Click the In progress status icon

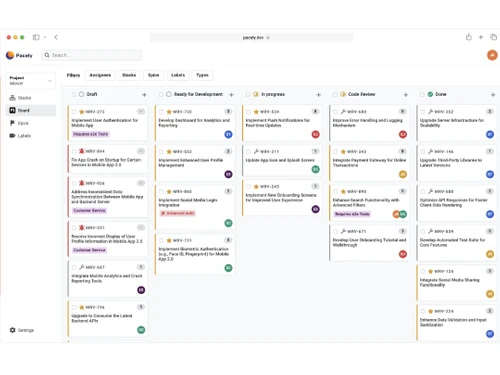pos(256,94)
